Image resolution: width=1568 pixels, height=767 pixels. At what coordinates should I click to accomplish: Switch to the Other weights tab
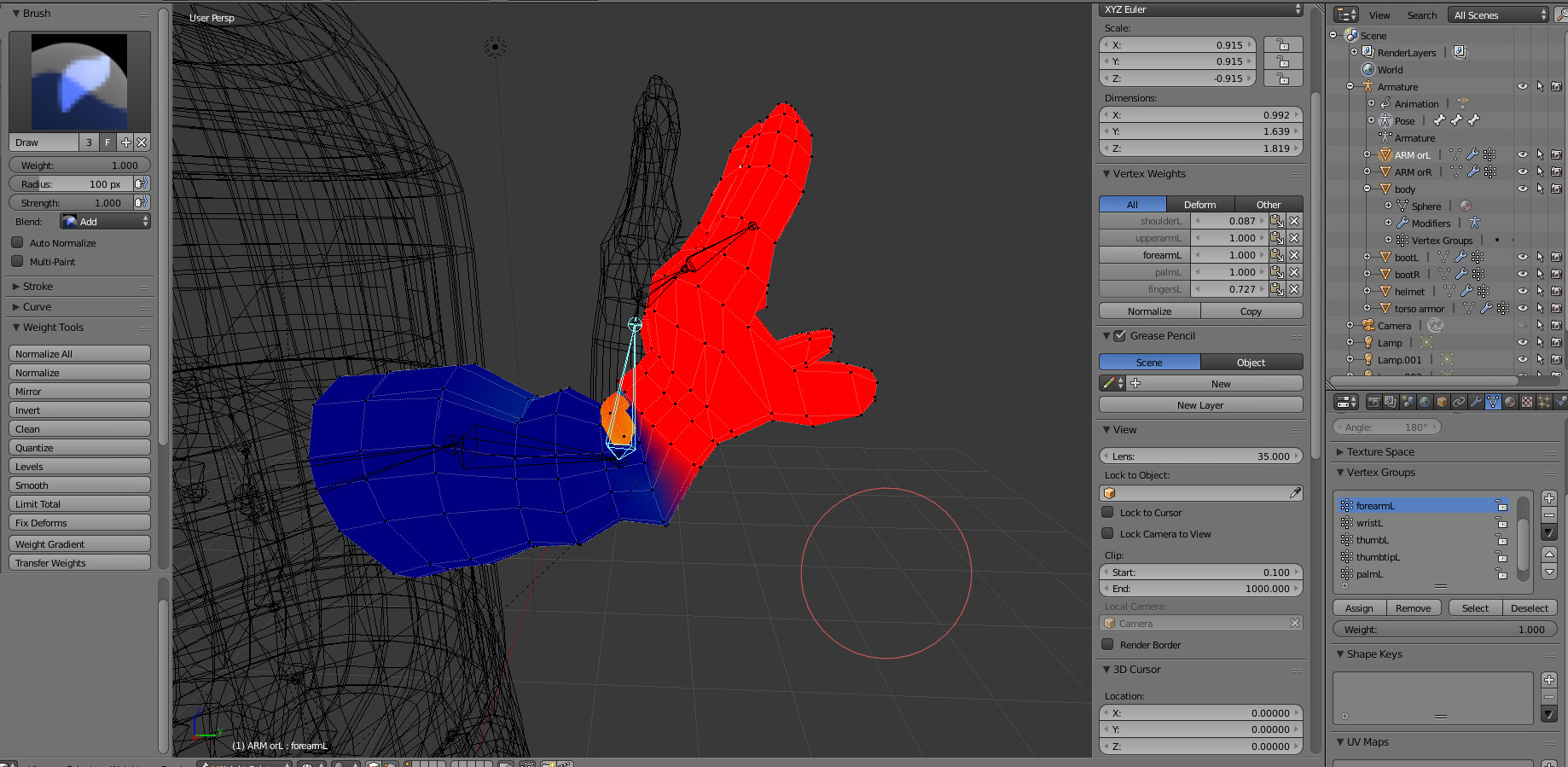tap(1269, 204)
